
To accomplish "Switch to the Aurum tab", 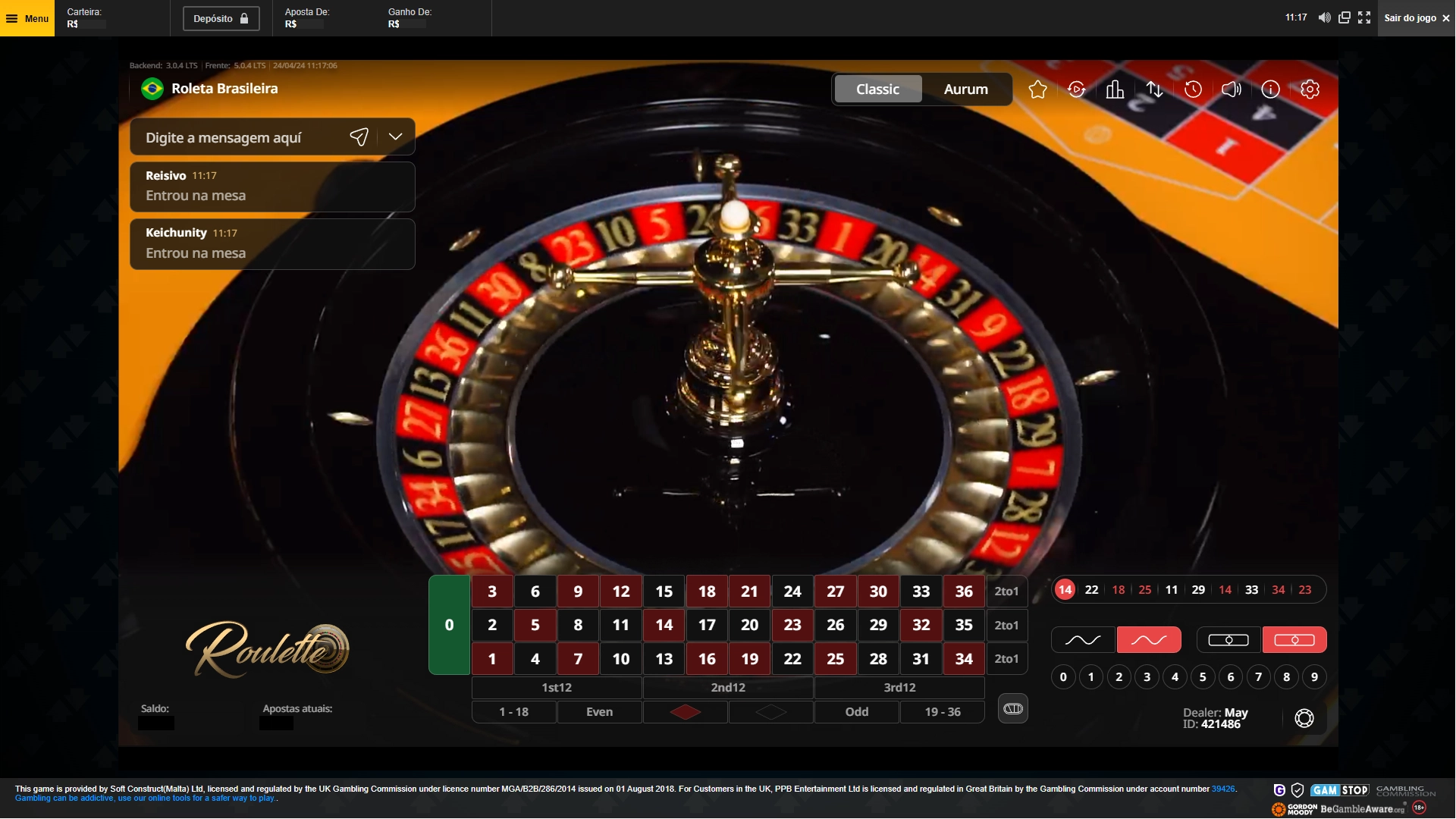I will 966,89.
